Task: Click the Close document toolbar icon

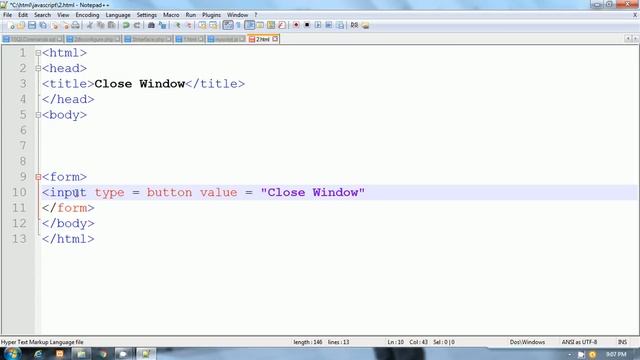Action: (55, 25)
